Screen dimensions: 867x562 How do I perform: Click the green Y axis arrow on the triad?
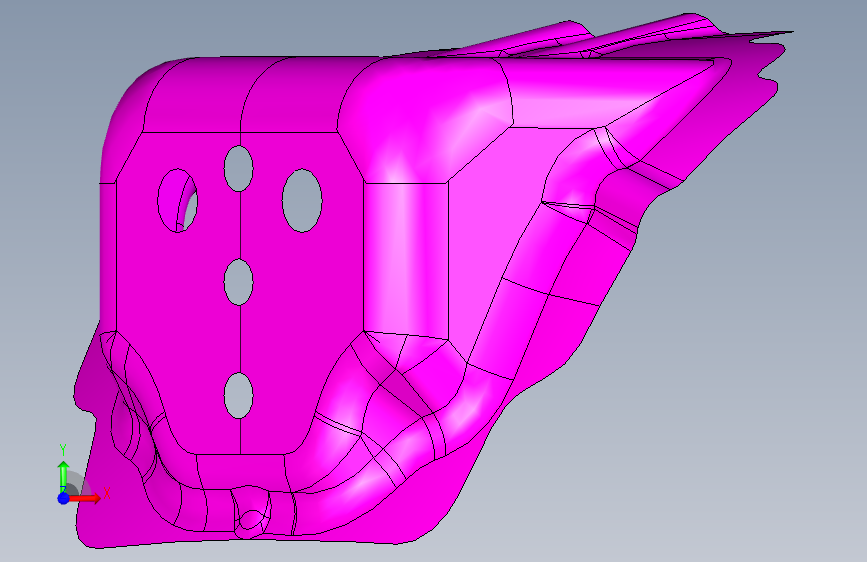64,476
